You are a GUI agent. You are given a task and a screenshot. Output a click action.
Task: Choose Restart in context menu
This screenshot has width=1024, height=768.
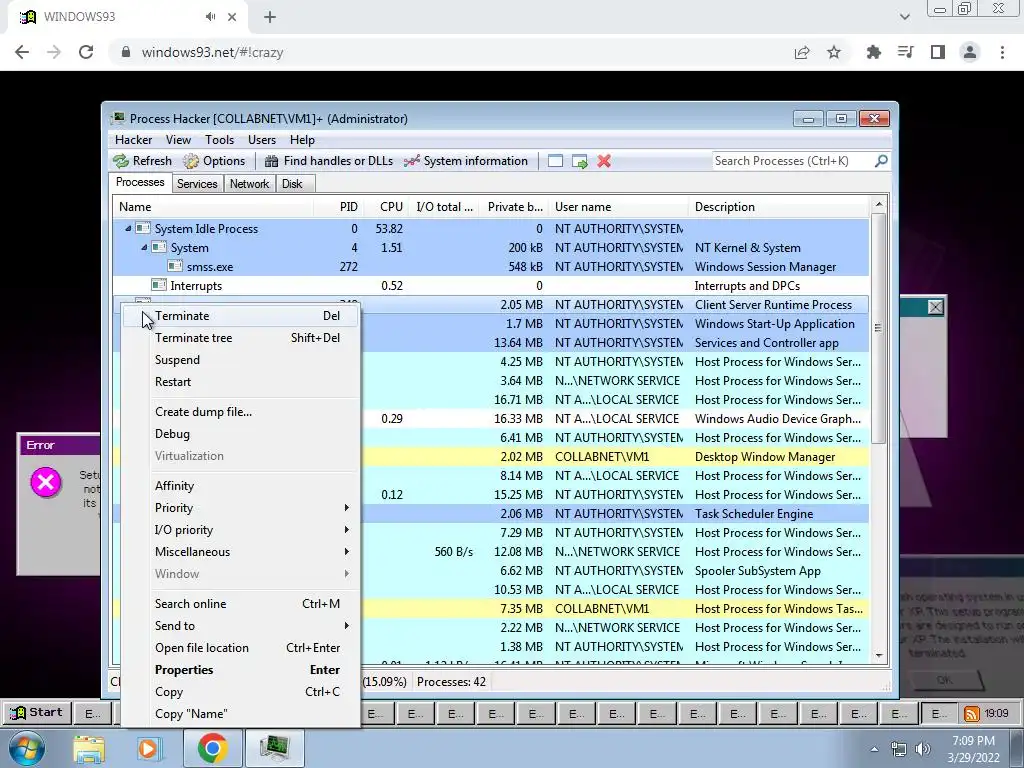tap(240, 382)
